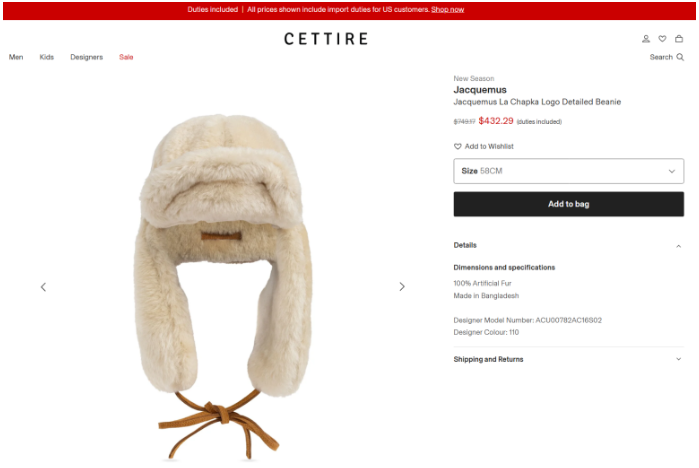Open the Men menu

[x=16, y=57]
